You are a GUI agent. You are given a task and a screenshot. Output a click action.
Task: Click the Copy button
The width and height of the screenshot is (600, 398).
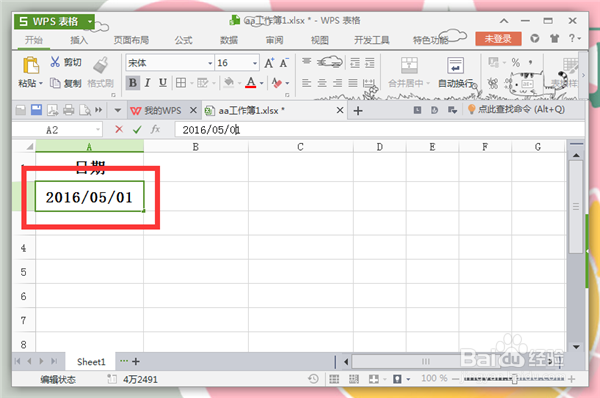click(66, 83)
